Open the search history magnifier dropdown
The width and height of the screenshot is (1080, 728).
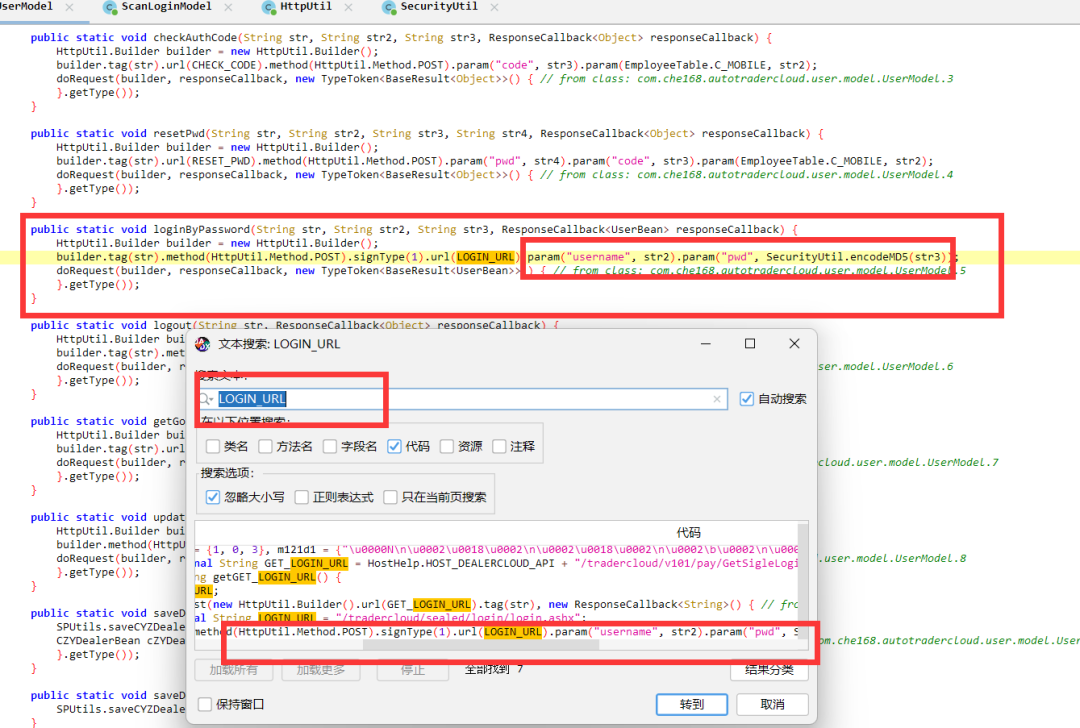coord(207,399)
